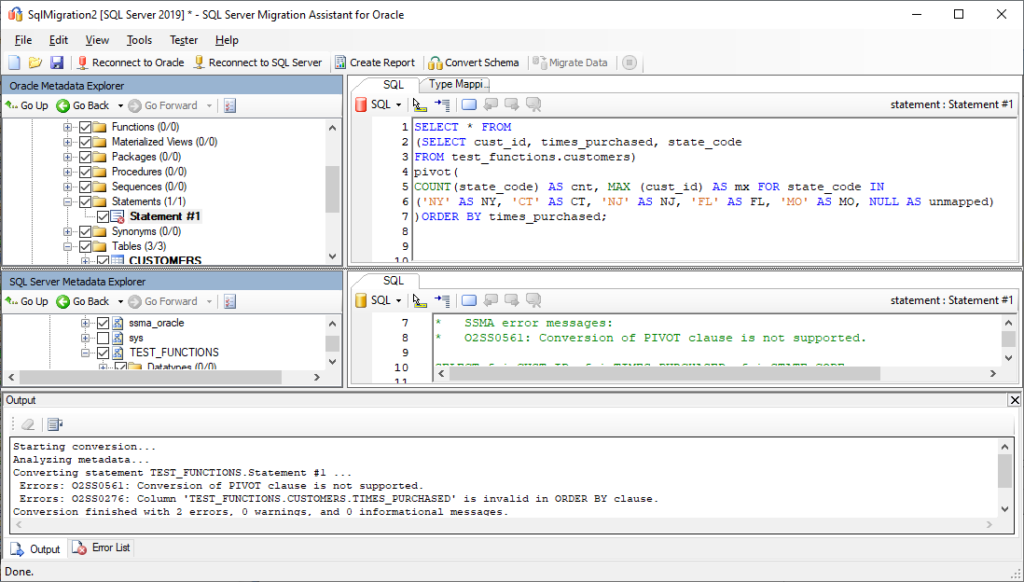The width and height of the screenshot is (1024, 582).
Task: Click the format SQL icon in SQL Server editor toolbar
Action: pyautogui.click(x=420, y=300)
